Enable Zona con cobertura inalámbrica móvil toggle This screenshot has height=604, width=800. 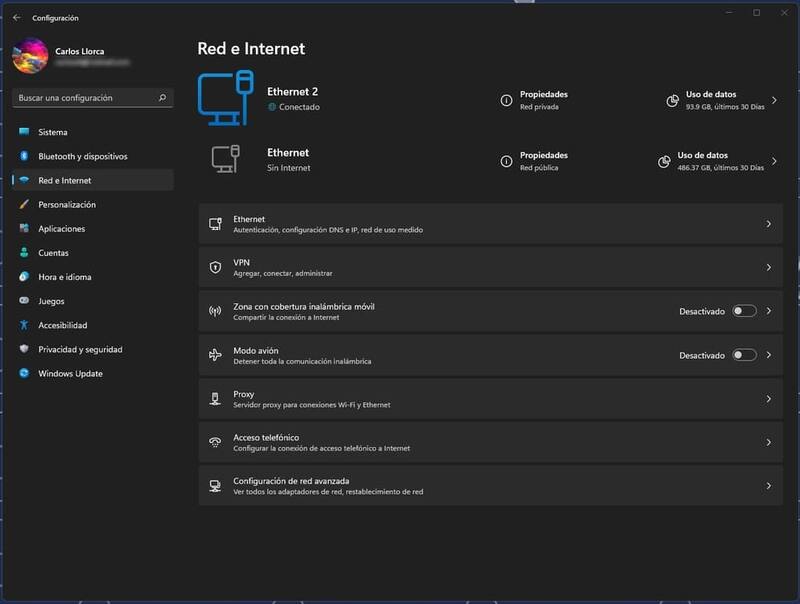[x=744, y=311]
